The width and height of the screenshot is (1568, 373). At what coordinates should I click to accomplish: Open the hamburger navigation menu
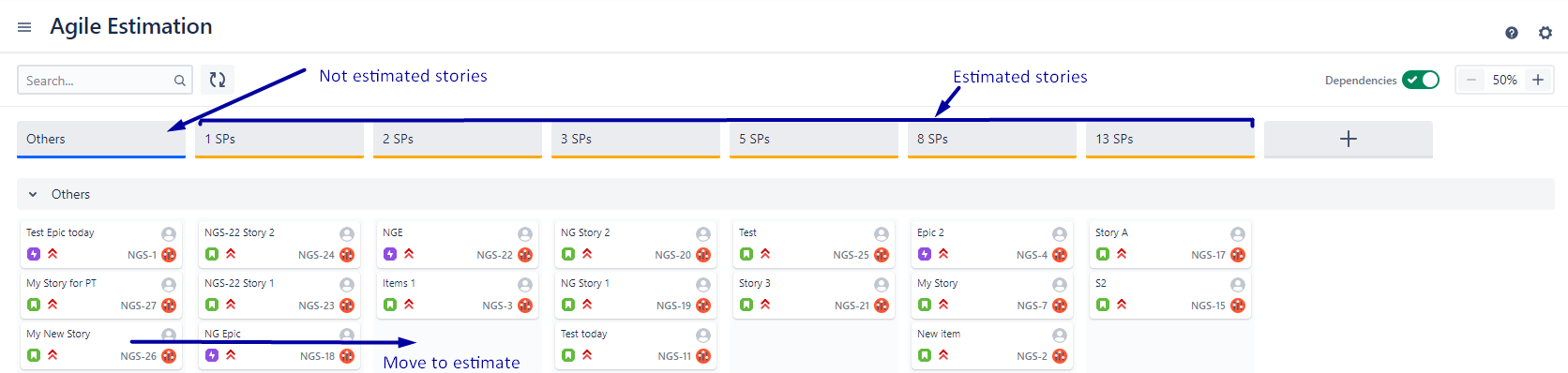point(24,27)
